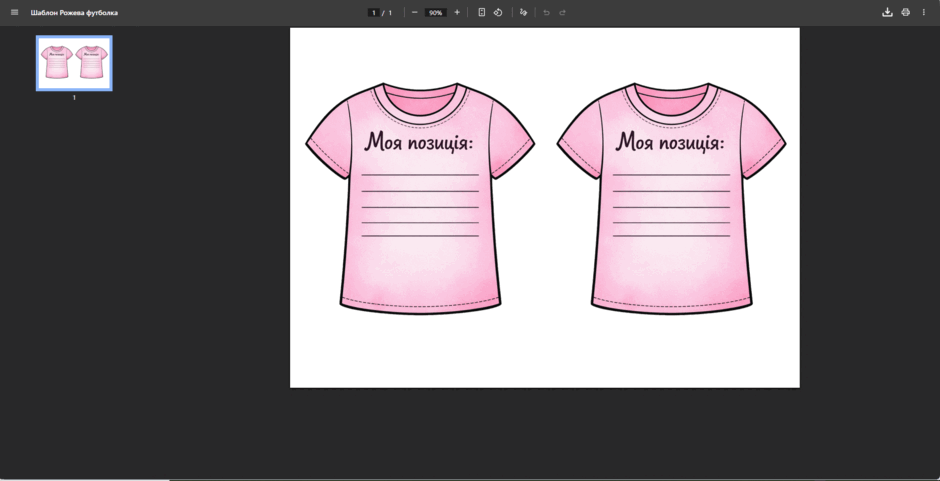Toggle the sidebar menu icon

[x=14, y=13]
